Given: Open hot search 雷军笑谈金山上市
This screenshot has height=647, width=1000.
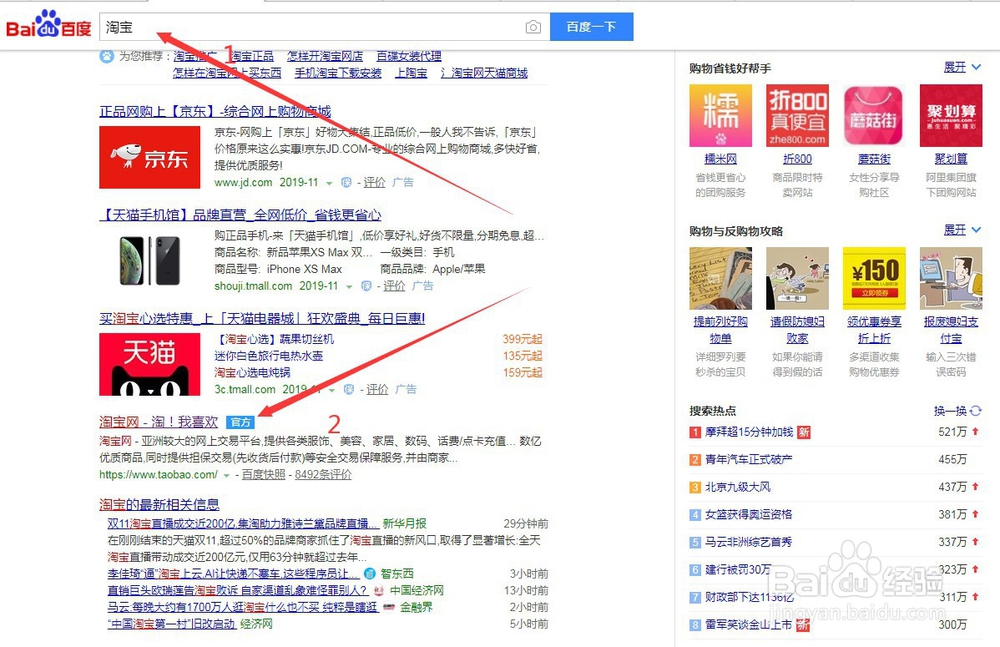Looking at the screenshot, I should pyautogui.click(x=749, y=625).
